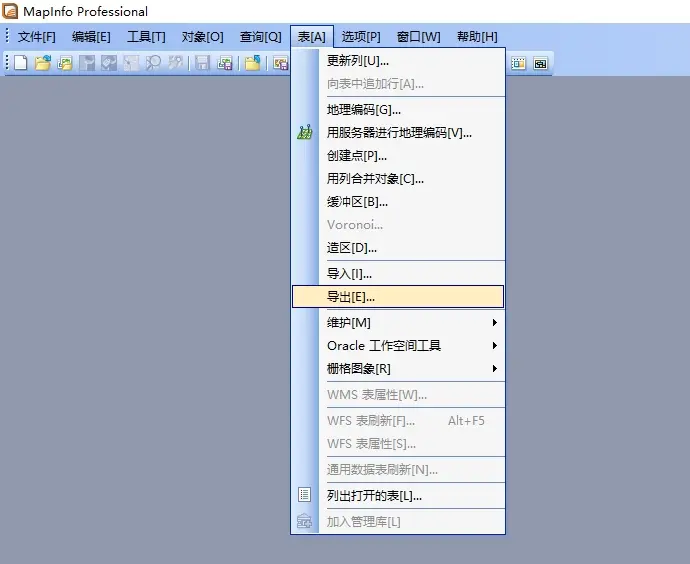Click the list icon beside 列出打开的表
This screenshot has height=564, width=690.
pyautogui.click(x=304, y=494)
